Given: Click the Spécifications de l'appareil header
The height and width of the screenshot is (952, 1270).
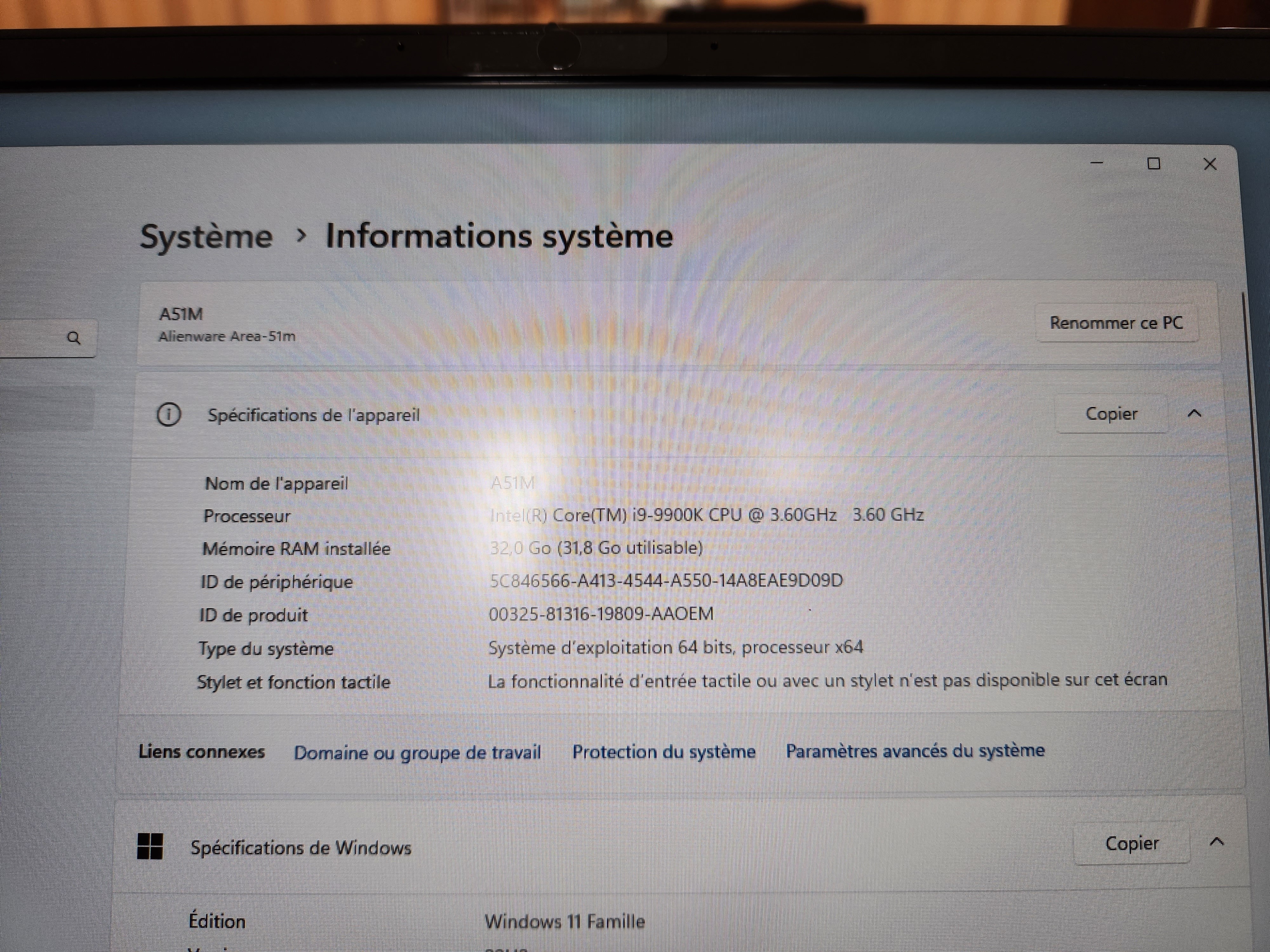Looking at the screenshot, I should (313, 415).
